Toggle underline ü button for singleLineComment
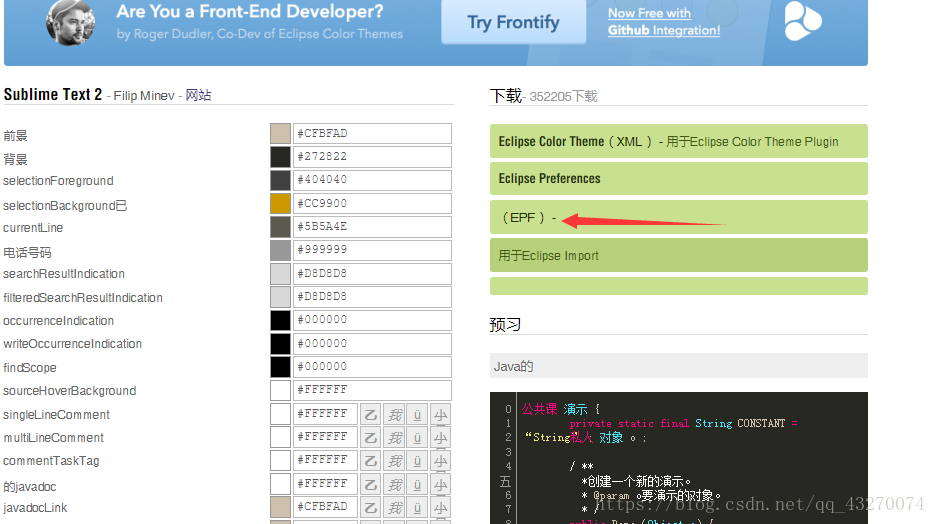Image resolution: width=936 pixels, height=524 pixels. click(417, 414)
